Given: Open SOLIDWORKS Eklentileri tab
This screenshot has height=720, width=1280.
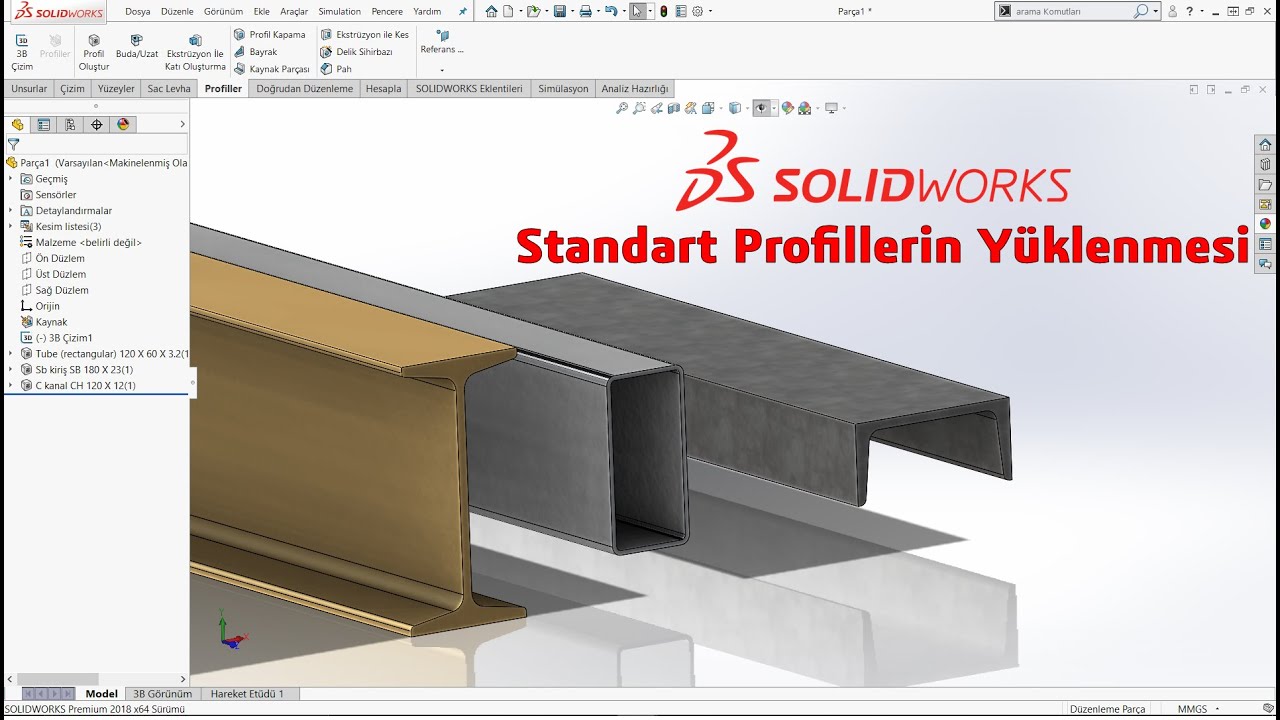Looking at the screenshot, I should tap(469, 89).
